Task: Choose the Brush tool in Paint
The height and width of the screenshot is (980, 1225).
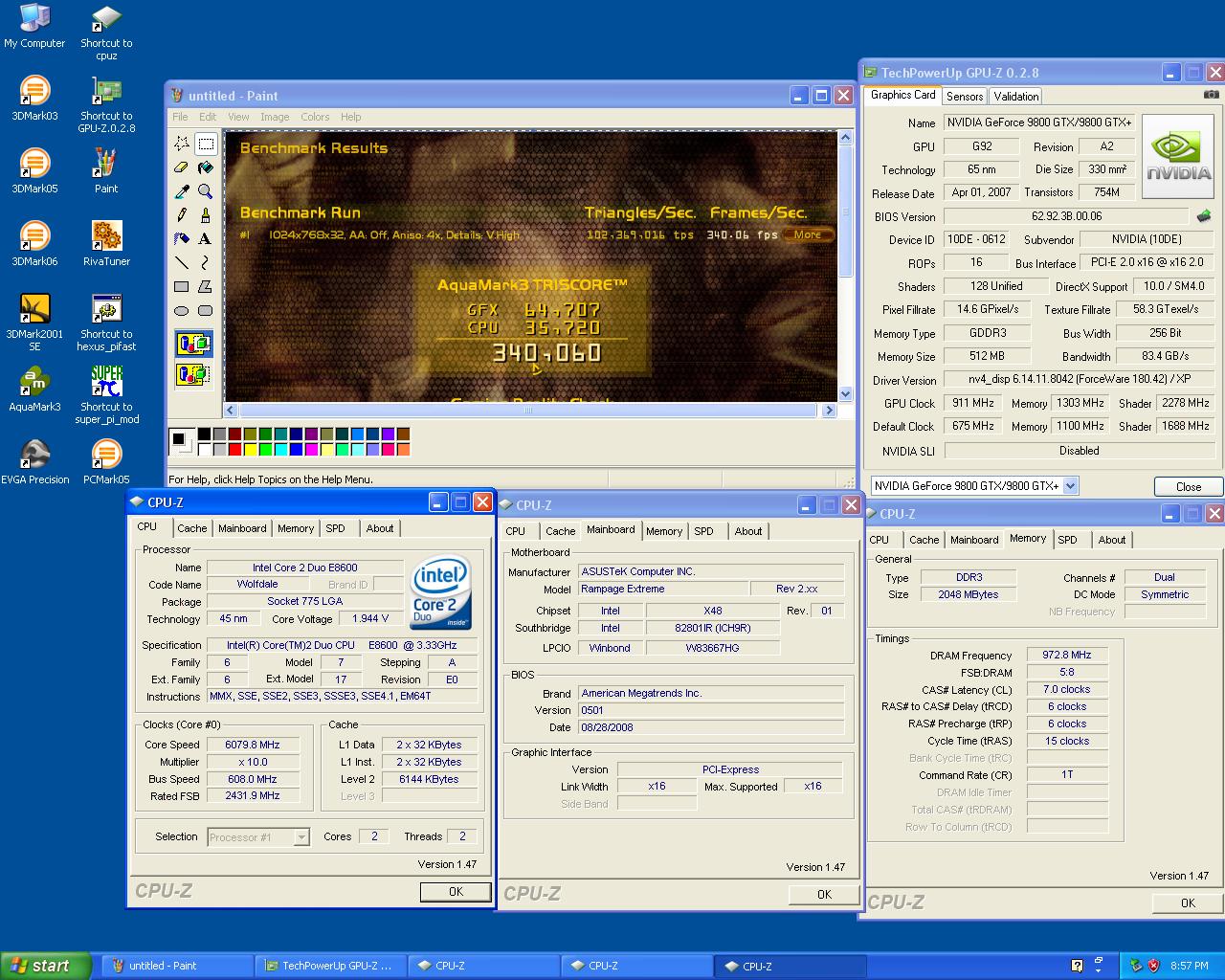Action: click(x=205, y=215)
